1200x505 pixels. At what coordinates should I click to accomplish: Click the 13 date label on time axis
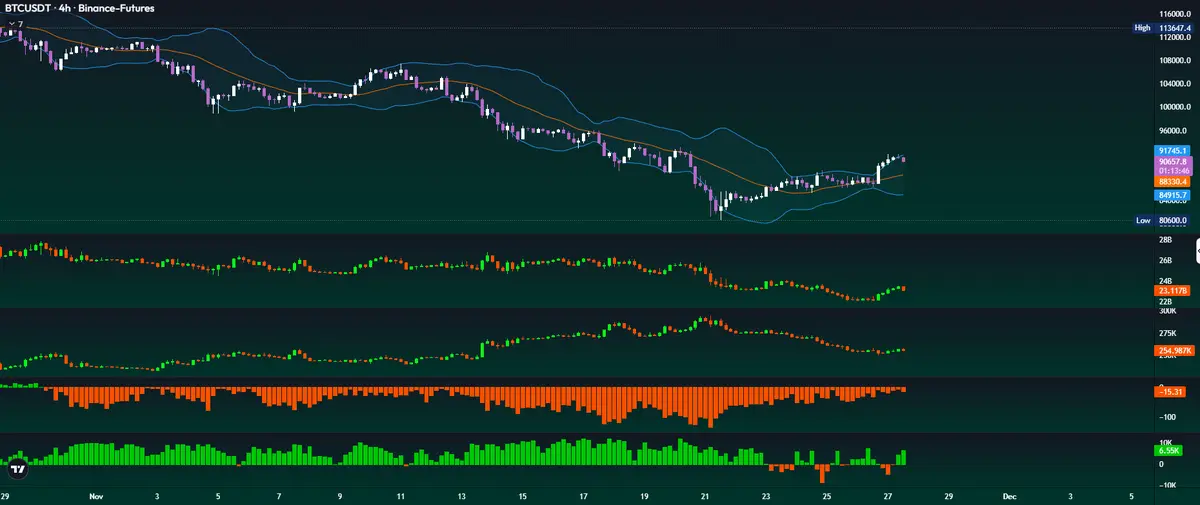(462, 495)
